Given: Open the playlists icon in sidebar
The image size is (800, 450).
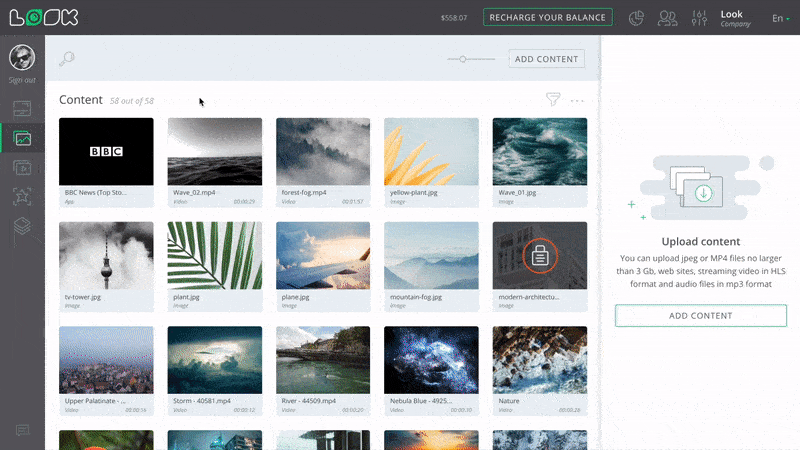Looking at the screenshot, I should click(22, 168).
